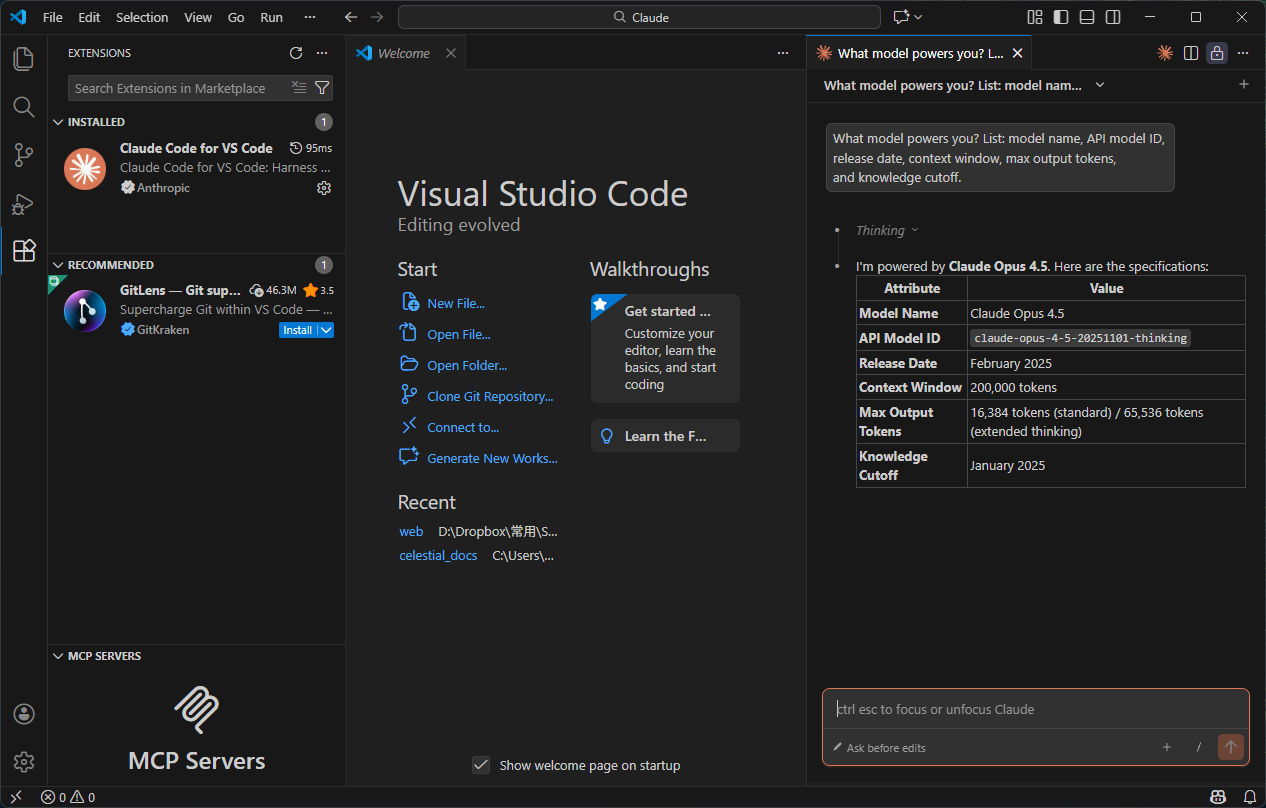Screen dimensions: 1266x808
Task: Open the Manage gear in activity bar
Action: (24, 762)
